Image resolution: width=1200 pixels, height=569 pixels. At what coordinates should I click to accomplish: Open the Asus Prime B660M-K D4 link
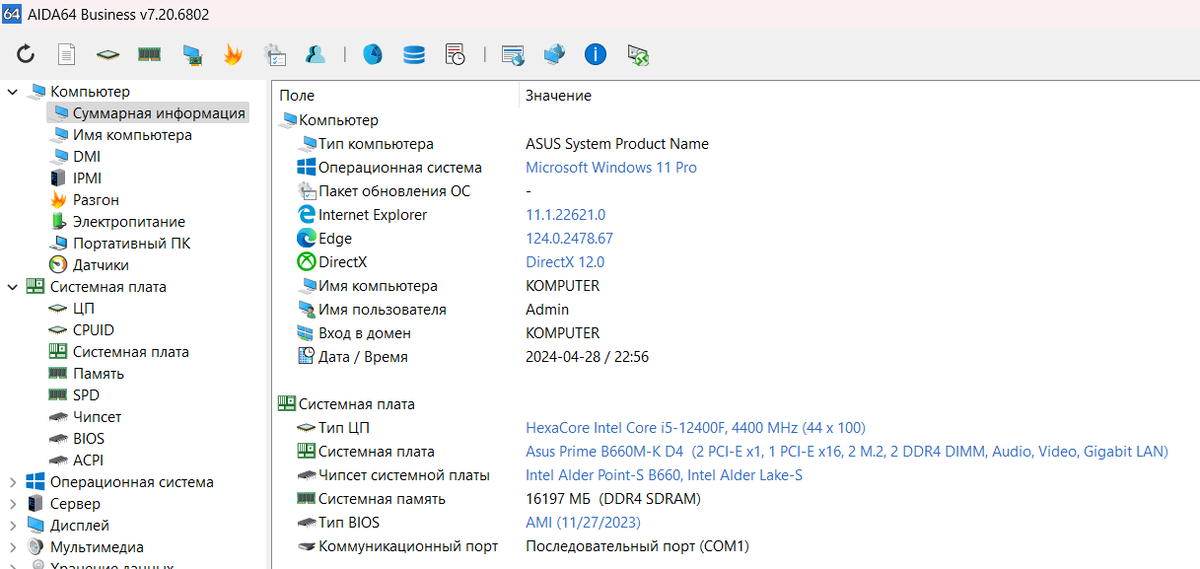coord(847,452)
